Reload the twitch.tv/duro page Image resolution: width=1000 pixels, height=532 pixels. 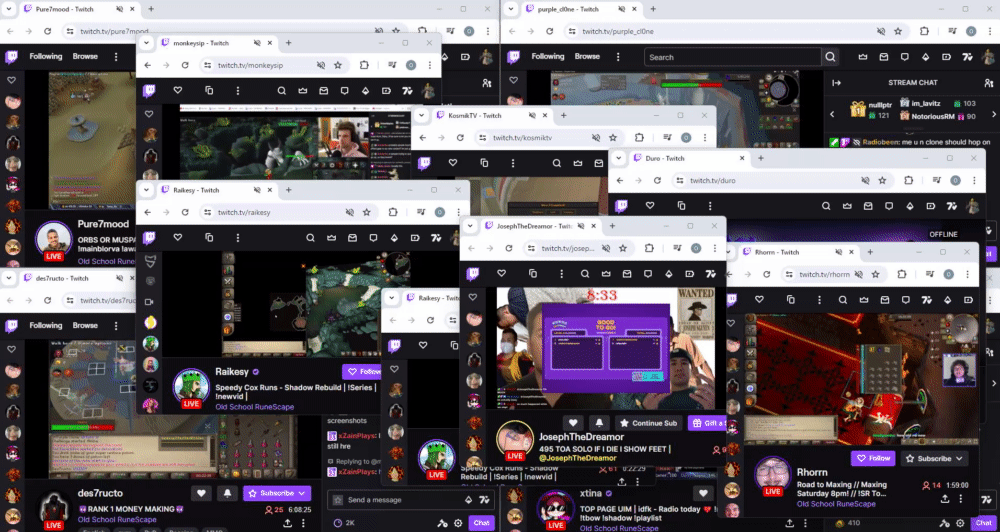657,181
